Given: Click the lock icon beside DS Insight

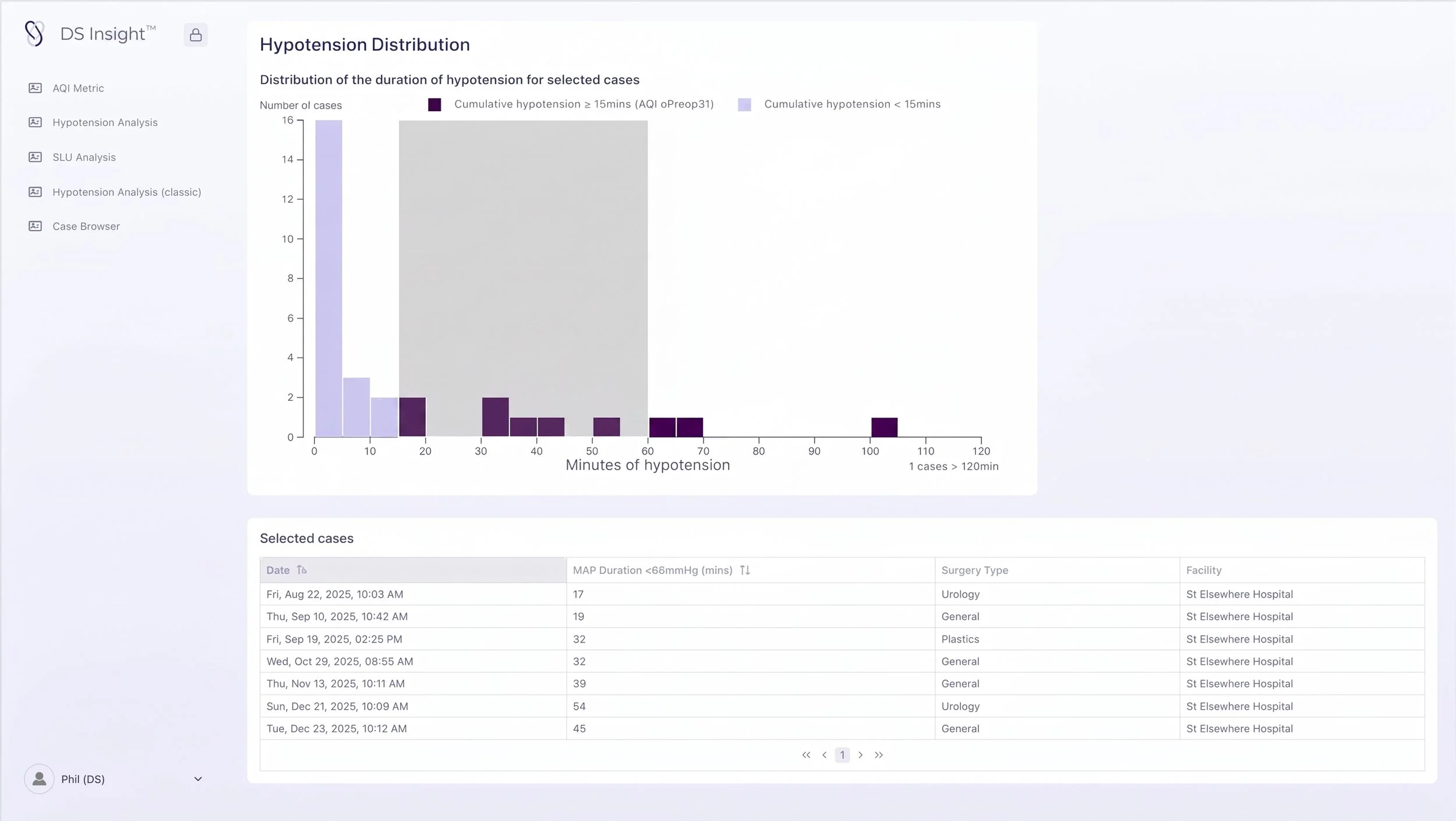Looking at the screenshot, I should click(196, 35).
